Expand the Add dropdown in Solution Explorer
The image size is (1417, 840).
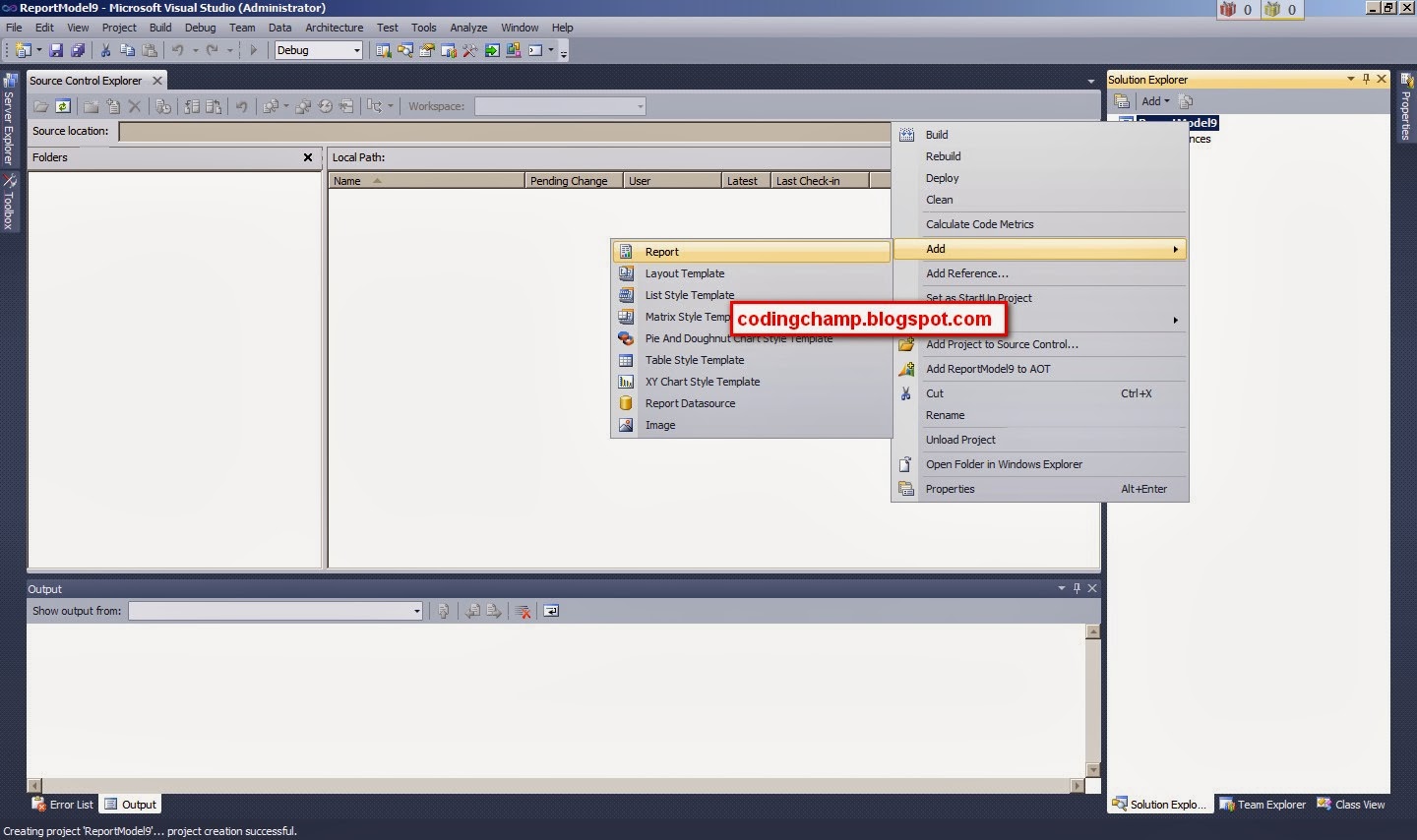point(1155,101)
